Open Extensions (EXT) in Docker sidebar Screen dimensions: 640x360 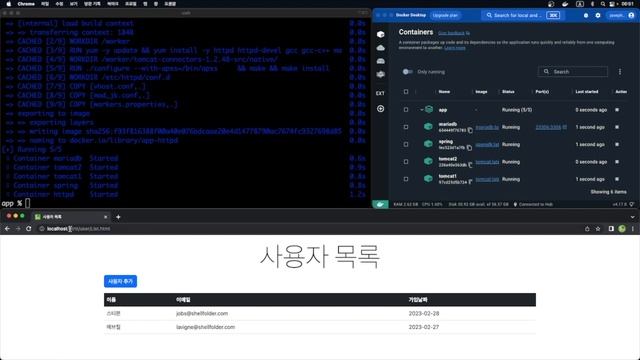pos(380,93)
